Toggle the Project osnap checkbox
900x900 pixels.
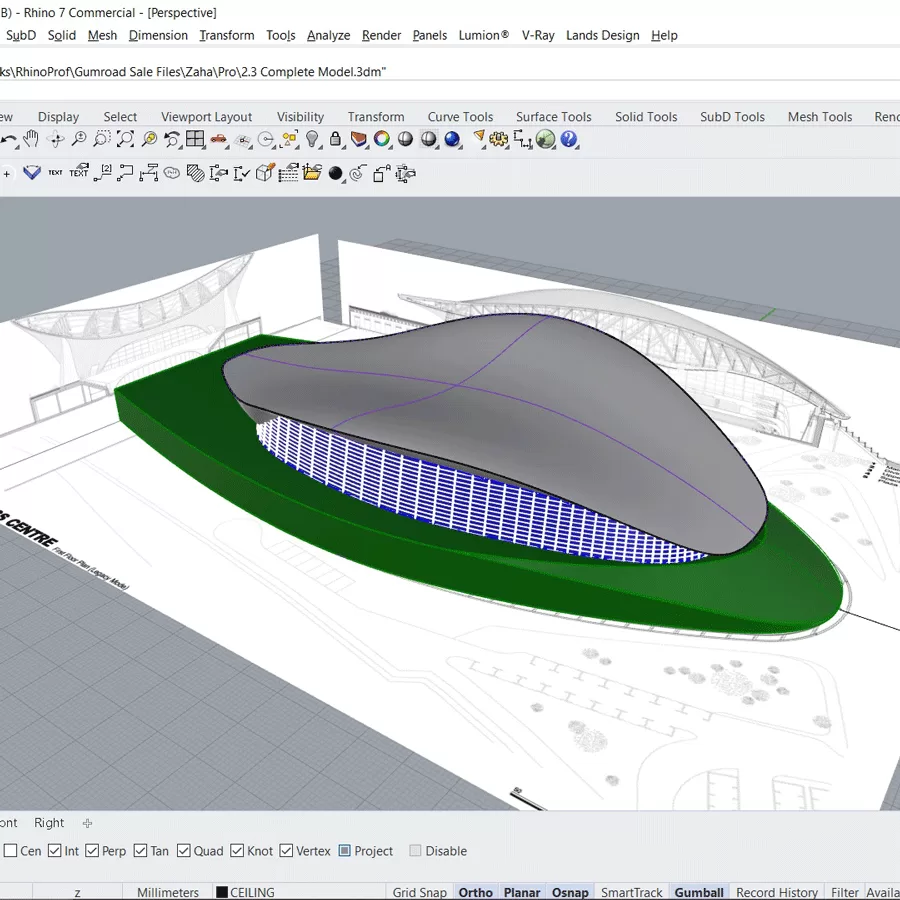click(x=344, y=850)
